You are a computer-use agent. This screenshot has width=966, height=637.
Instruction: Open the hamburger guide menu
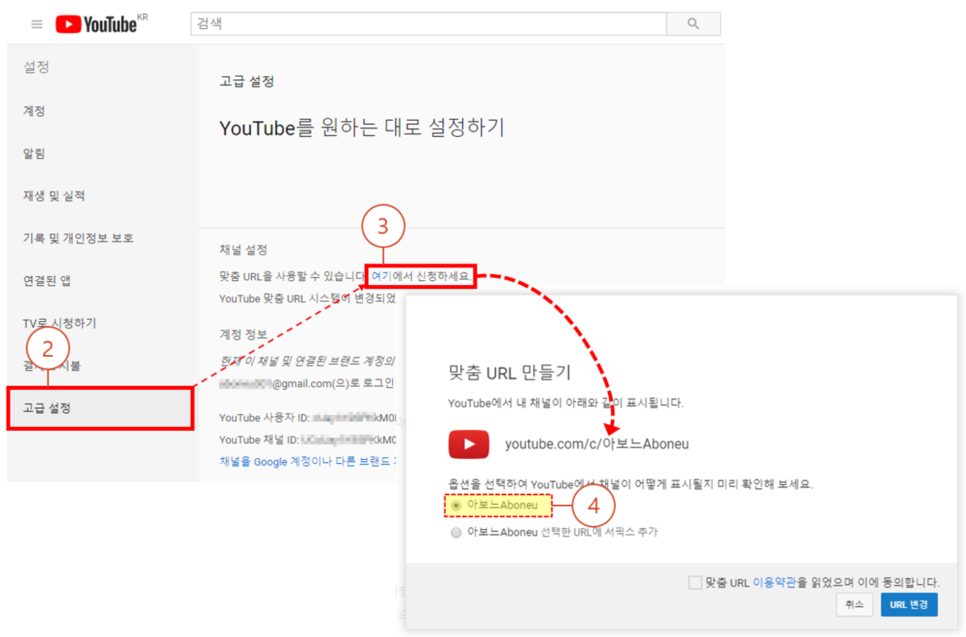tap(37, 24)
